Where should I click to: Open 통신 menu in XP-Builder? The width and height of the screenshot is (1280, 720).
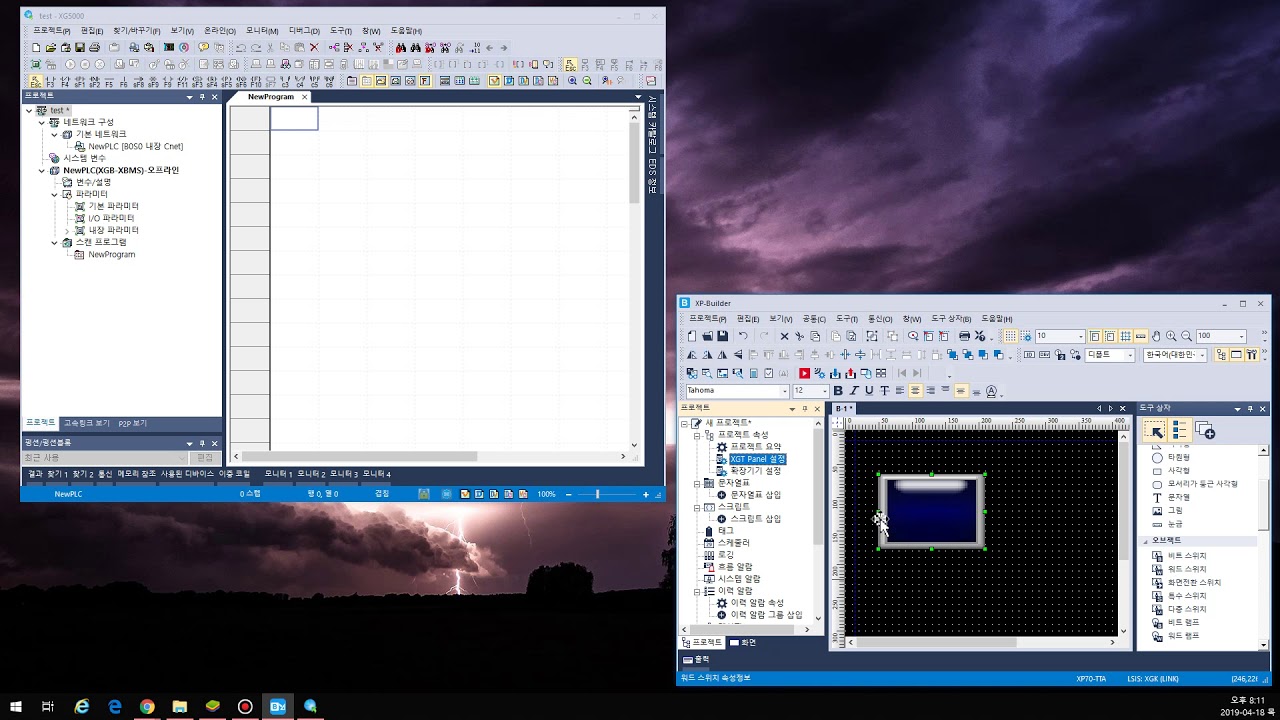[880, 319]
